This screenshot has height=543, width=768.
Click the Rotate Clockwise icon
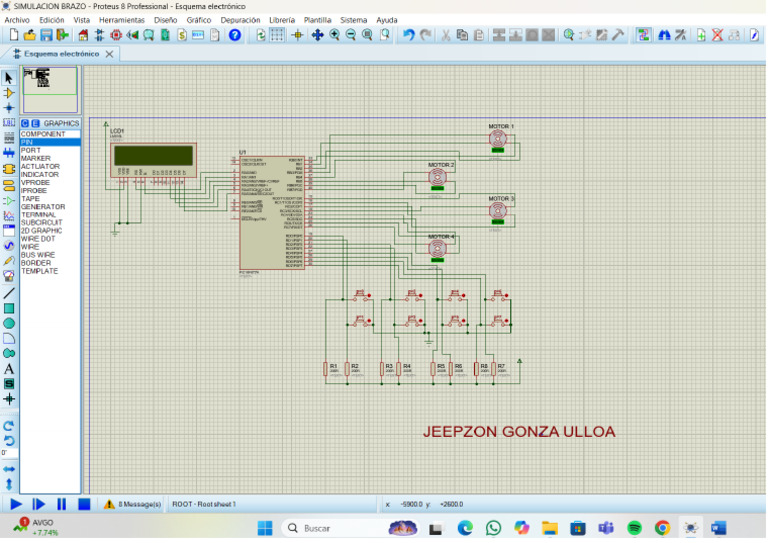tap(9, 425)
